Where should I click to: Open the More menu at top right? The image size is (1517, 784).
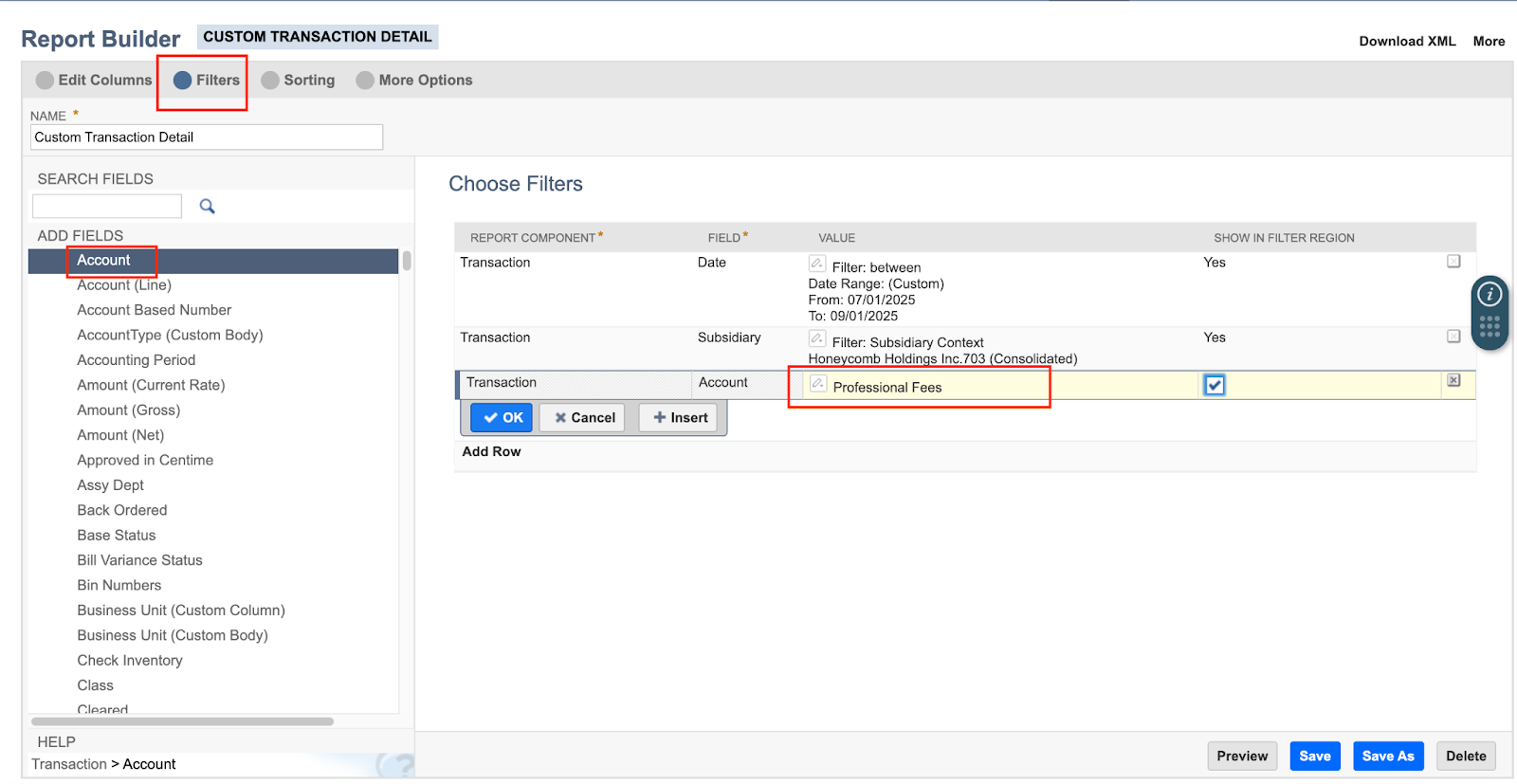[x=1489, y=41]
